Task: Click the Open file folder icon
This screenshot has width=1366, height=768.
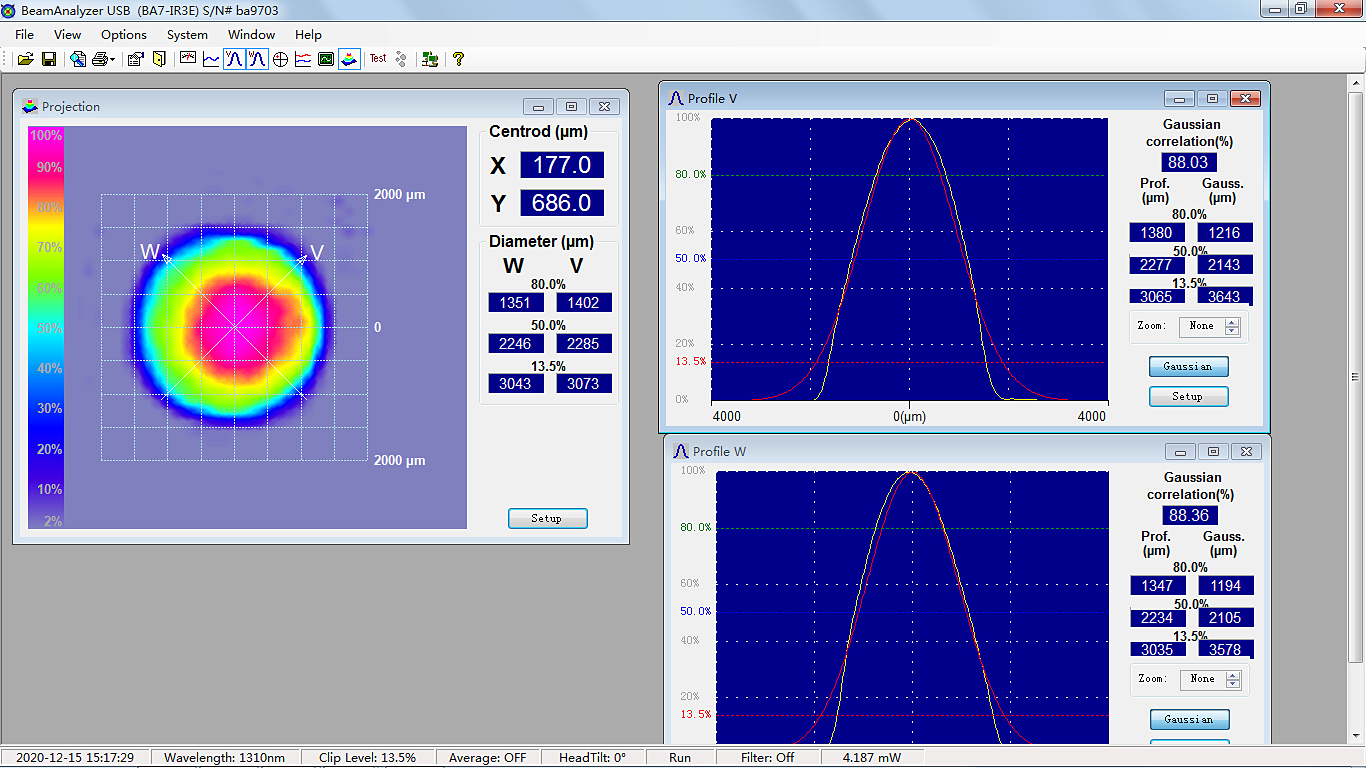Action: click(x=26, y=59)
